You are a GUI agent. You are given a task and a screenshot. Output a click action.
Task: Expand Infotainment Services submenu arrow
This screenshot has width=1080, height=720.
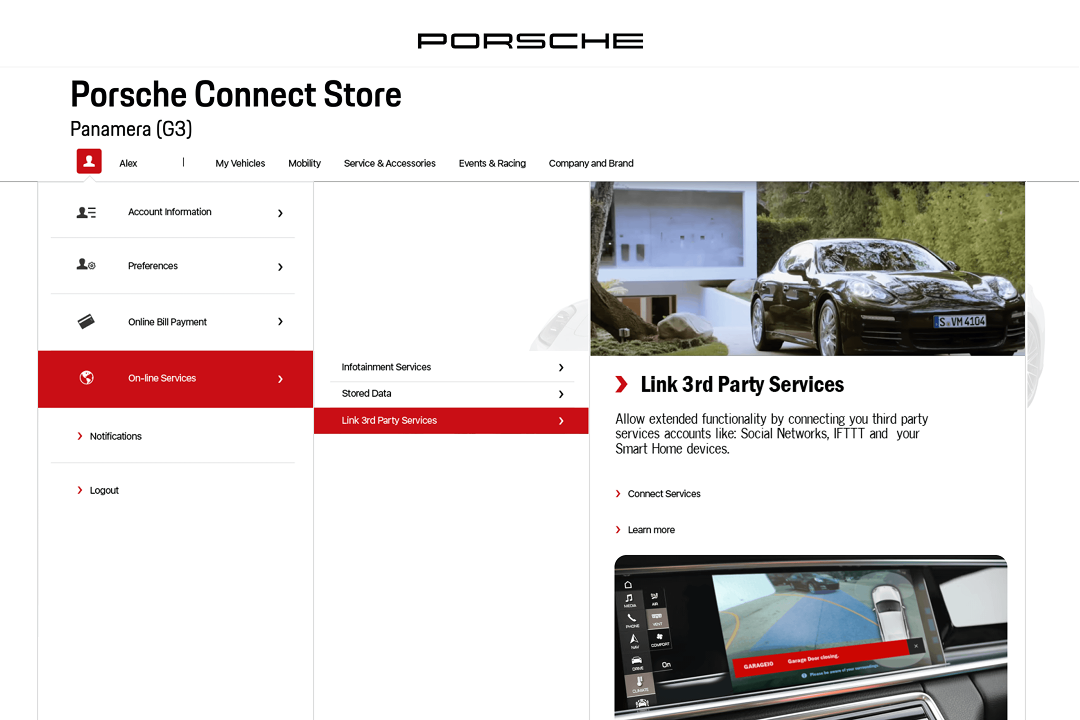coord(561,367)
